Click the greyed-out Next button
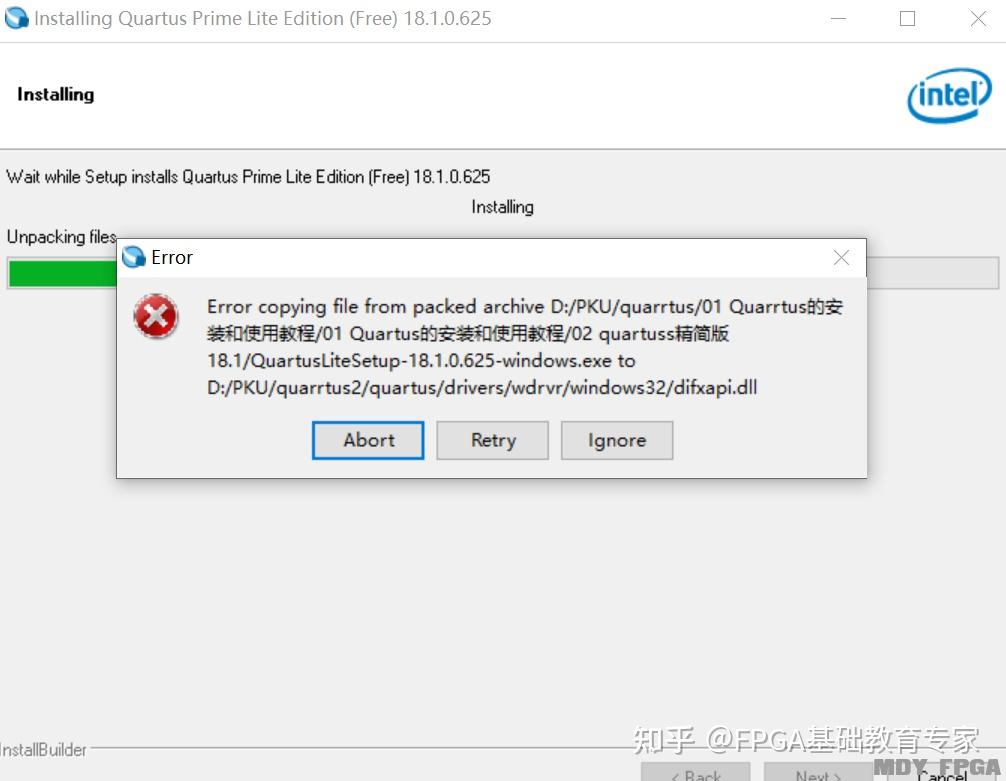Viewport: 1006px width, 781px height. (x=818, y=773)
